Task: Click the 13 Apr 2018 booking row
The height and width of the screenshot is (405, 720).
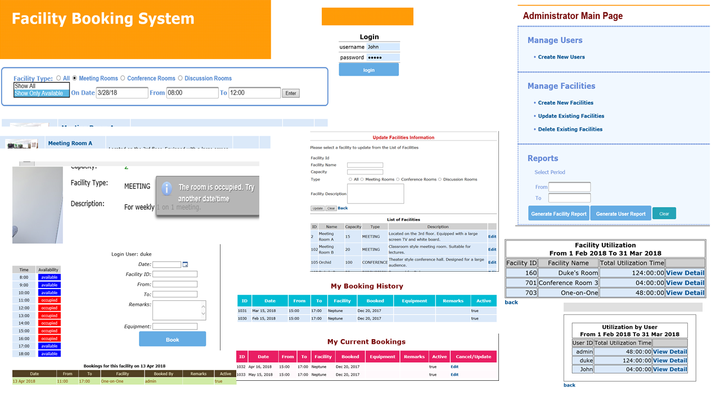Action: click(x=124, y=381)
